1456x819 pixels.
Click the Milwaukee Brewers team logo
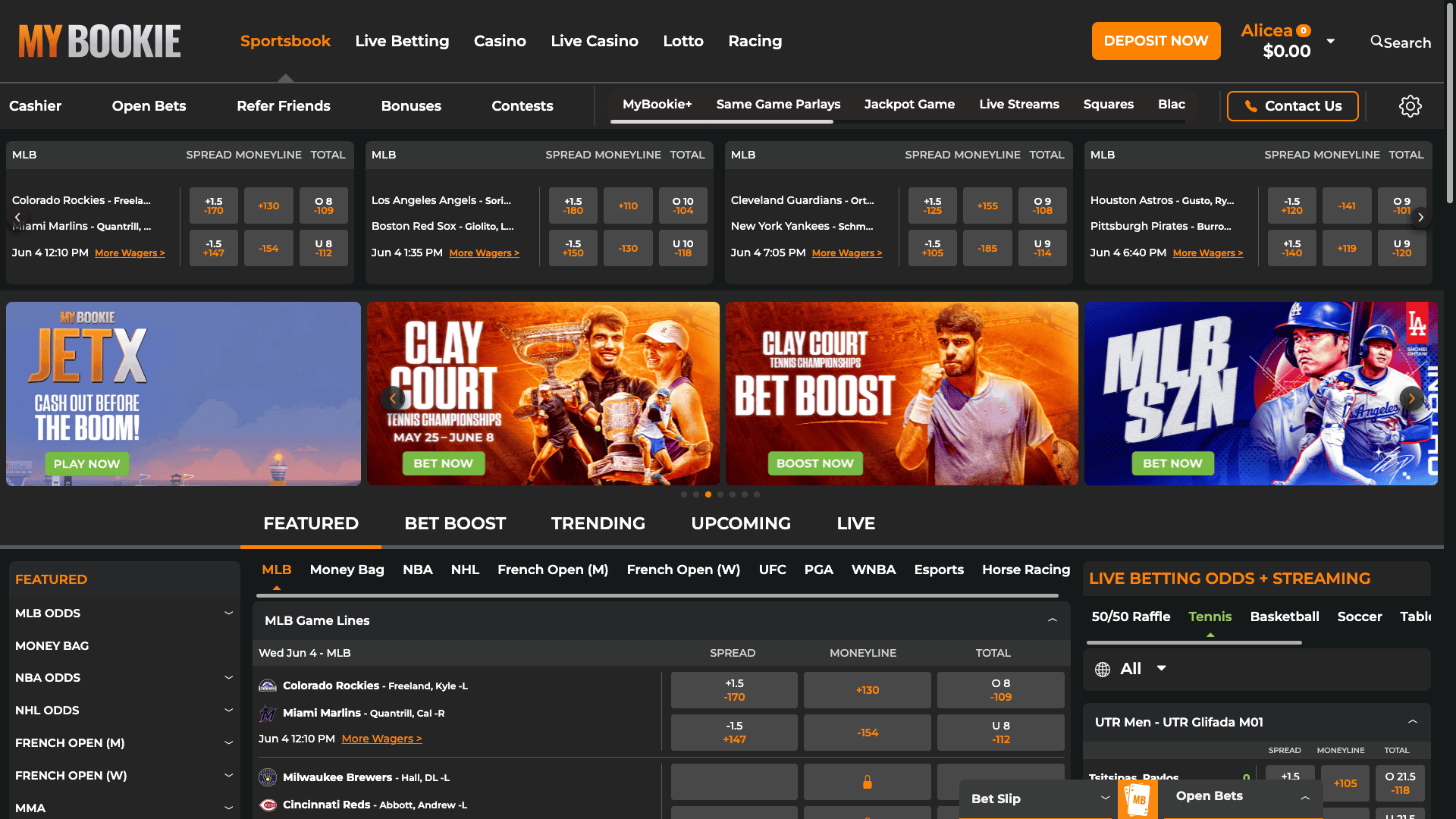[268, 777]
